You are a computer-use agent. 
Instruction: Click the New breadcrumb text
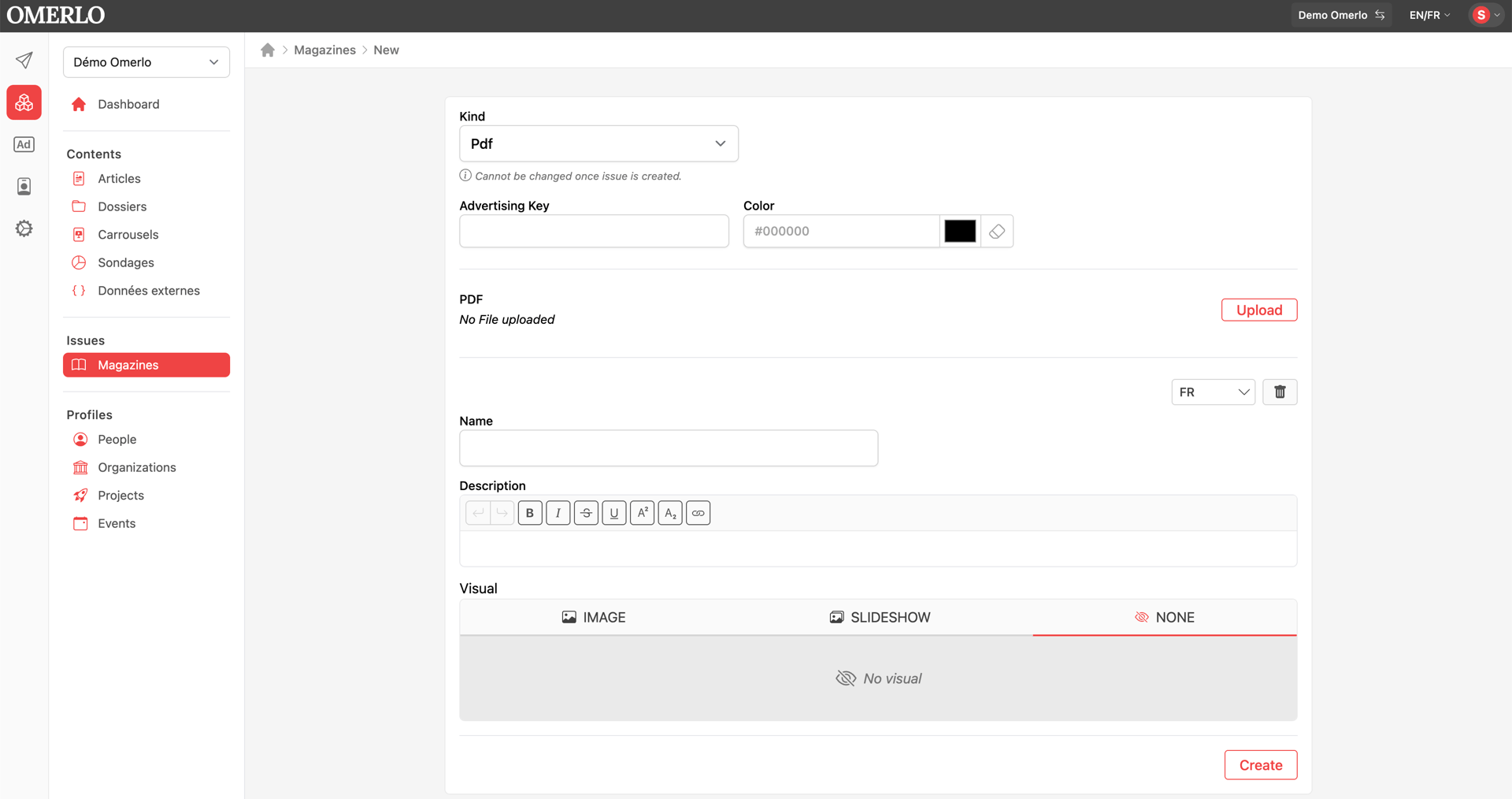[x=386, y=50]
